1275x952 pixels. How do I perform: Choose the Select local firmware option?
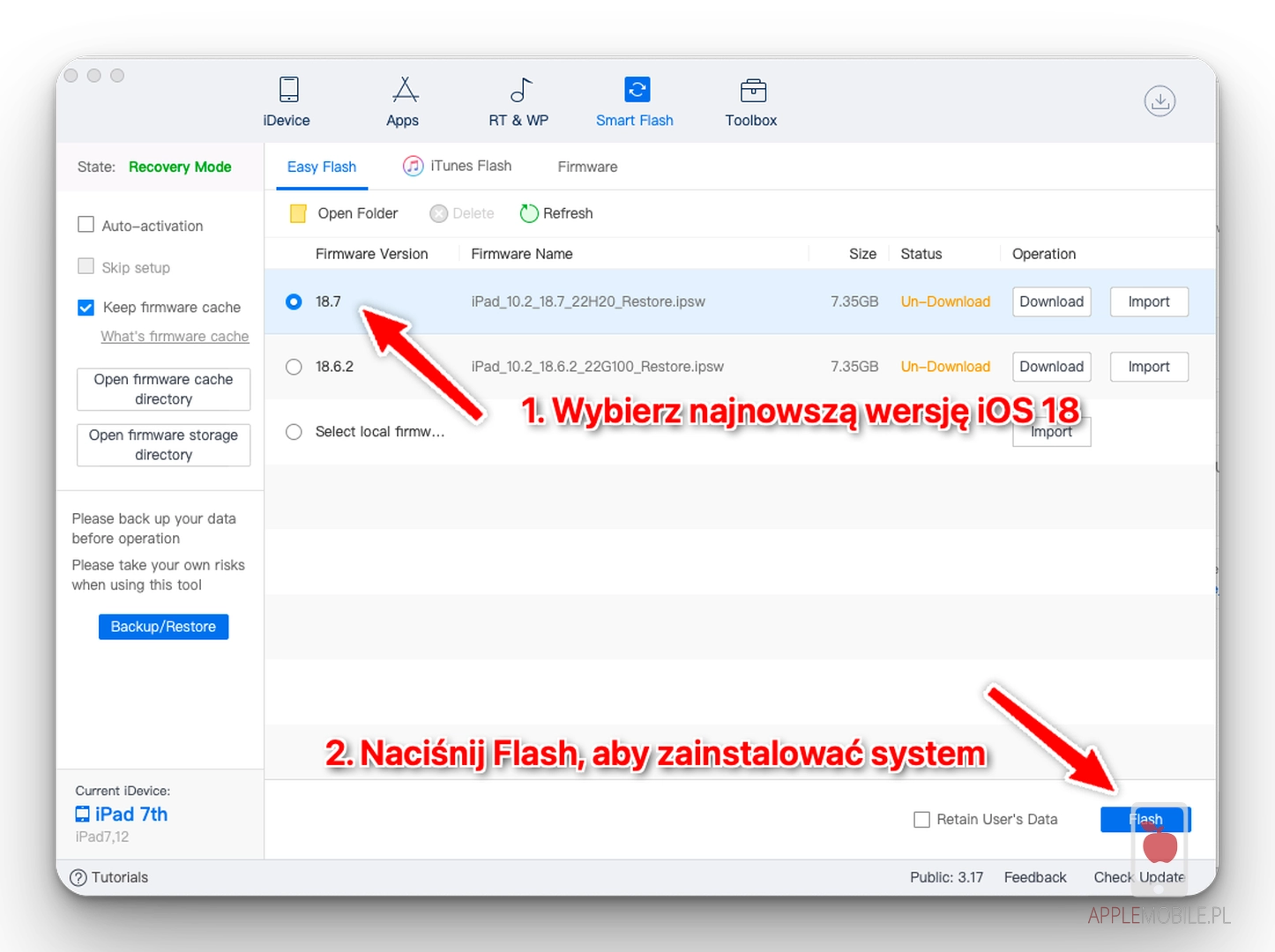[x=294, y=432]
